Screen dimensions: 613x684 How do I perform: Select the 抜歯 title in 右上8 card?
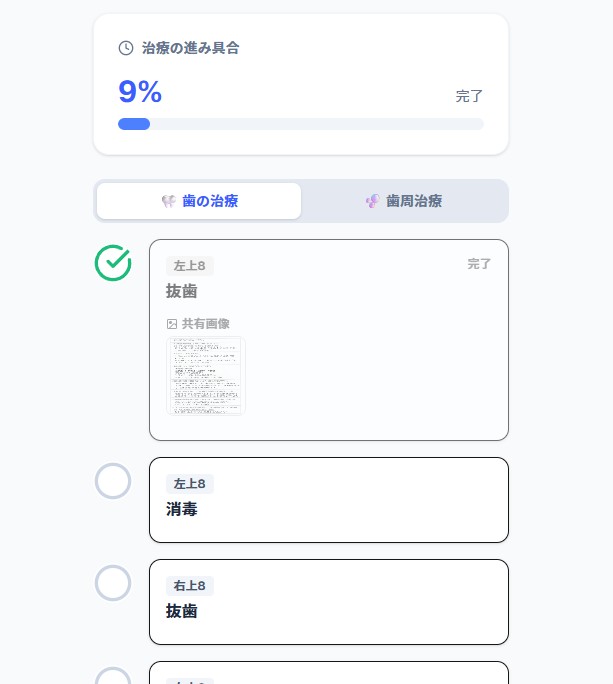point(182,611)
